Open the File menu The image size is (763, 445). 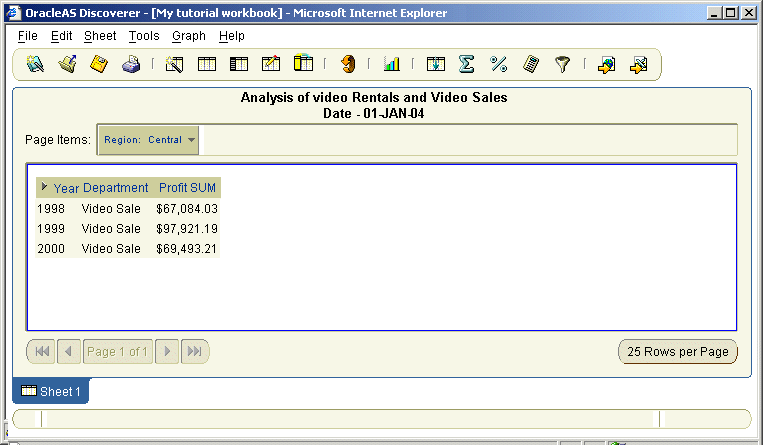pyautogui.click(x=28, y=36)
